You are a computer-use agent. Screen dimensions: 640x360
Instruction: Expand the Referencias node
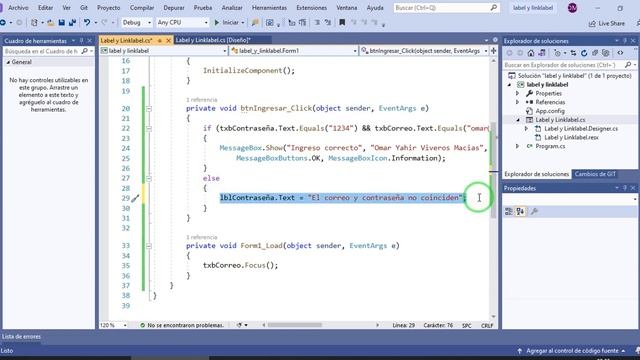pyautogui.click(x=518, y=102)
